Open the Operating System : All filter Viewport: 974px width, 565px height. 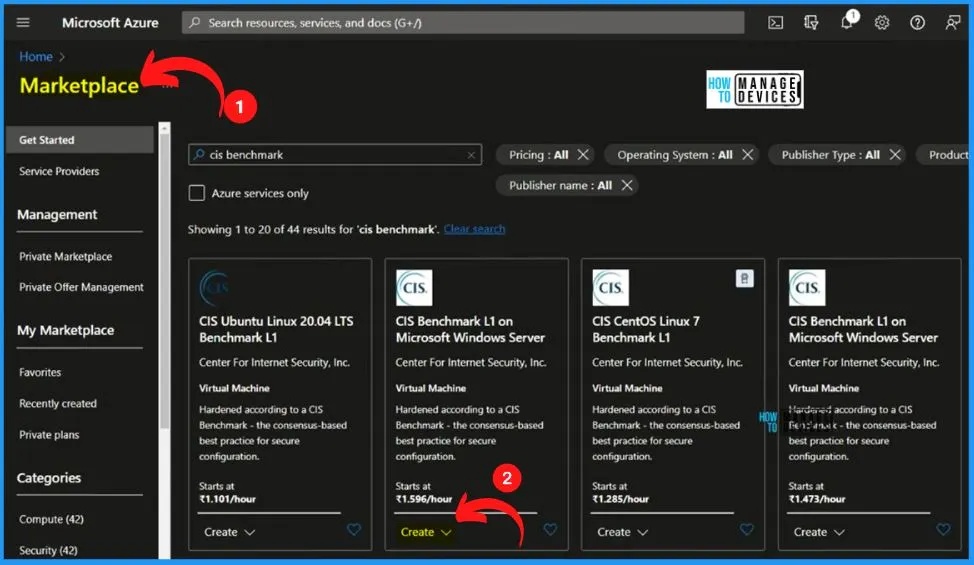[x=675, y=155]
